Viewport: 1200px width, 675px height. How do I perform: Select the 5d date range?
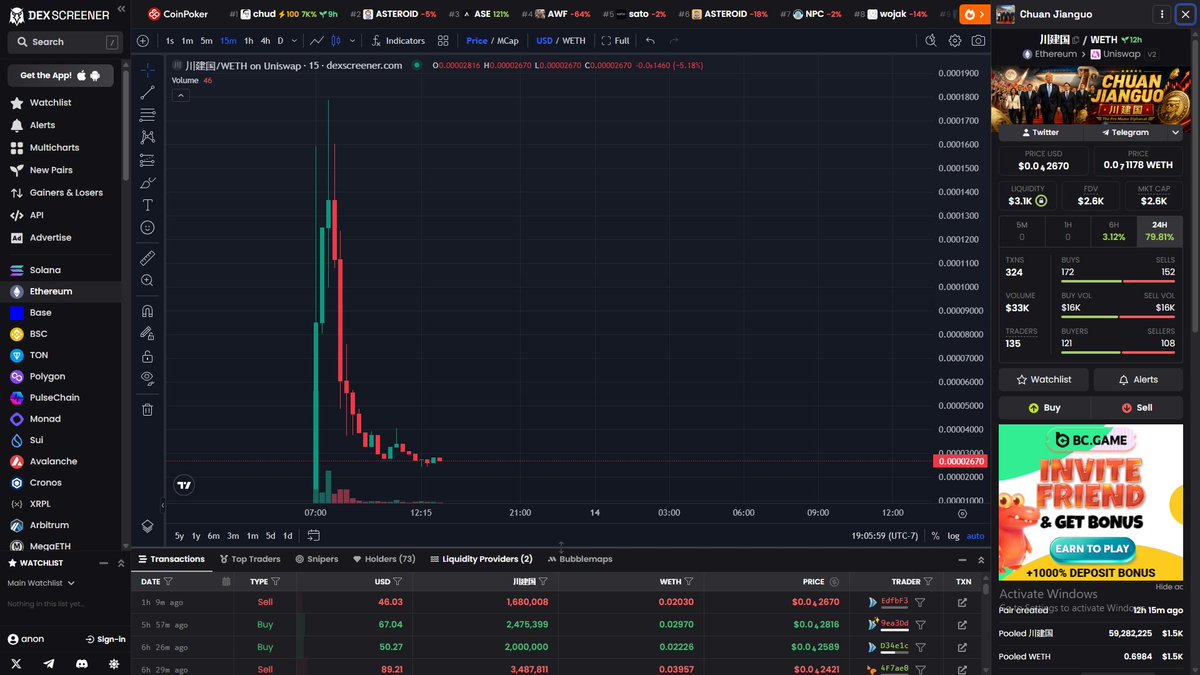tap(270, 536)
